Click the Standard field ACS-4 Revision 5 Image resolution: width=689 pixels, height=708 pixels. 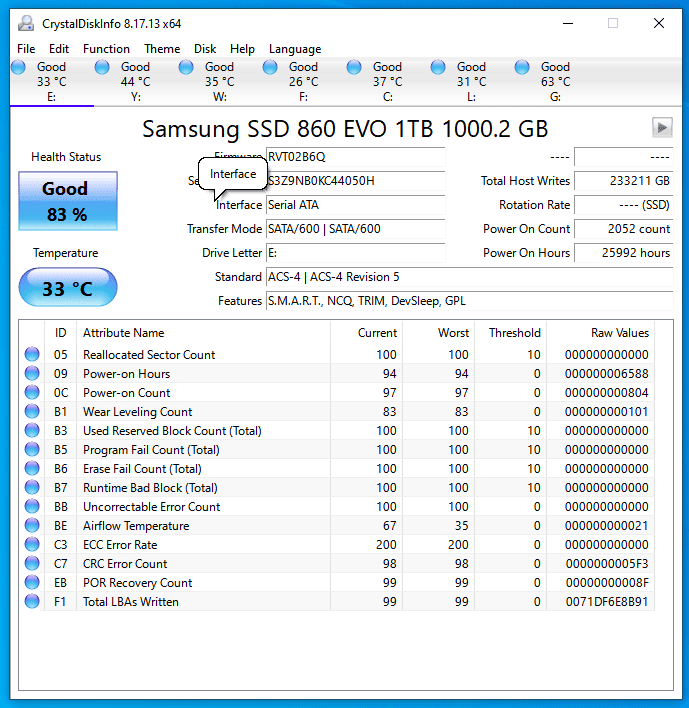[x=470, y=276]
